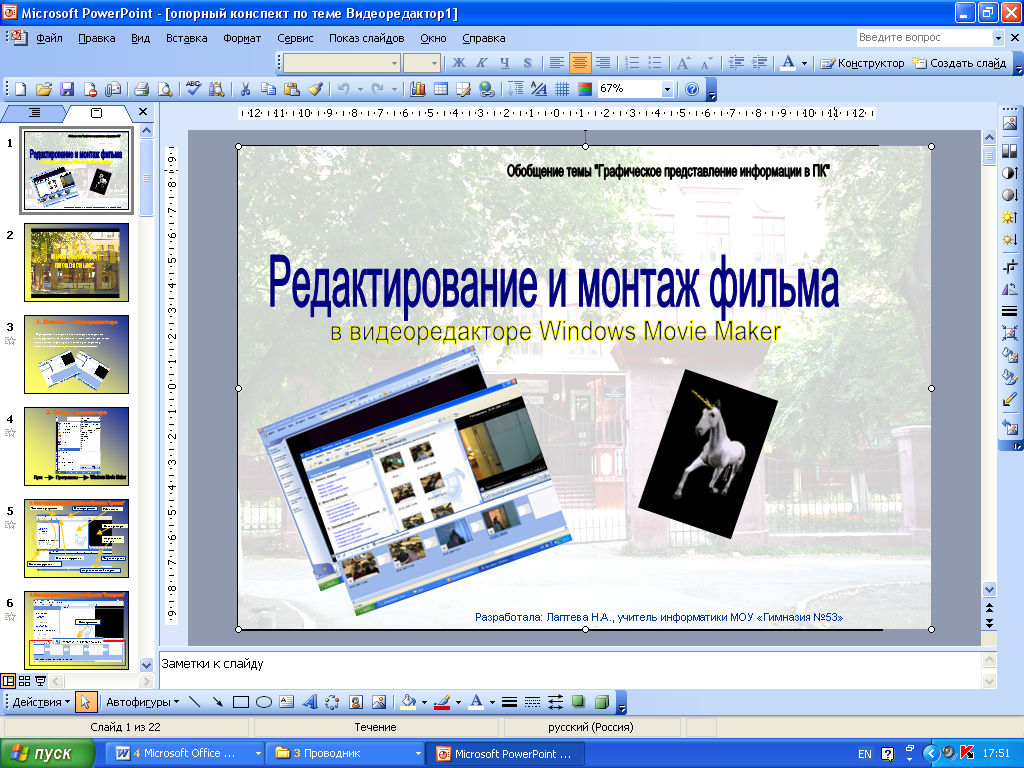Image resolution: width=1024 pixels, height=768 pixels.
Task: Select the Format Painter brush
Action: tap(315, 89)
